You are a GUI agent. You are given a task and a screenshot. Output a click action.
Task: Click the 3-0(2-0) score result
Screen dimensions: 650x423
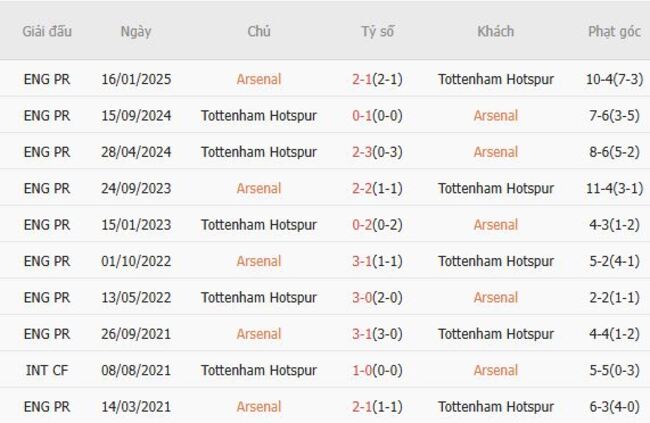pos(377,297)
